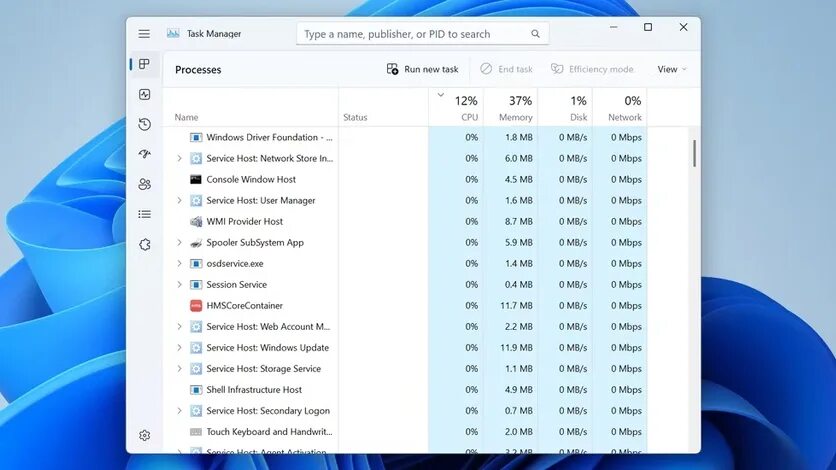This screenshot has width=836, height=470.
Task: Click Run new task button
Action: (x=422, y=69)
